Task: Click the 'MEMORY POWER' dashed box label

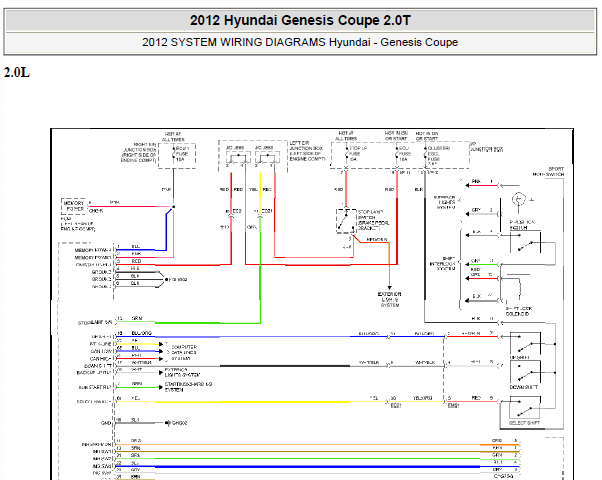Action: pyautogui.click(x=73, y=206)
